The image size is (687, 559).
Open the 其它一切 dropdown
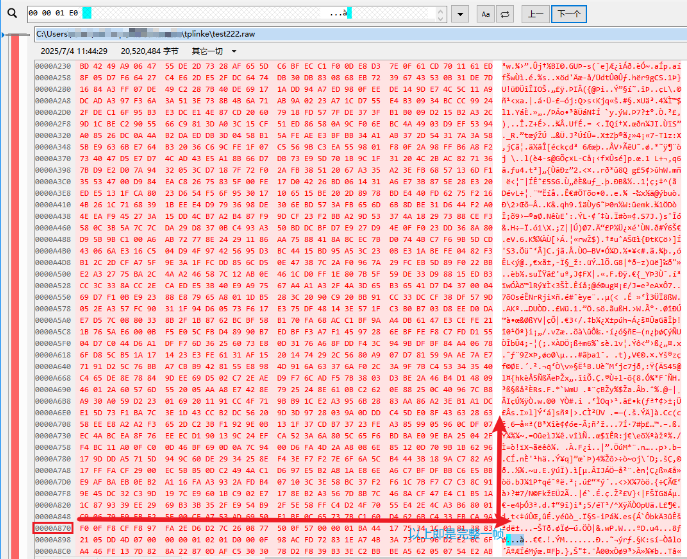click(214, 51)
